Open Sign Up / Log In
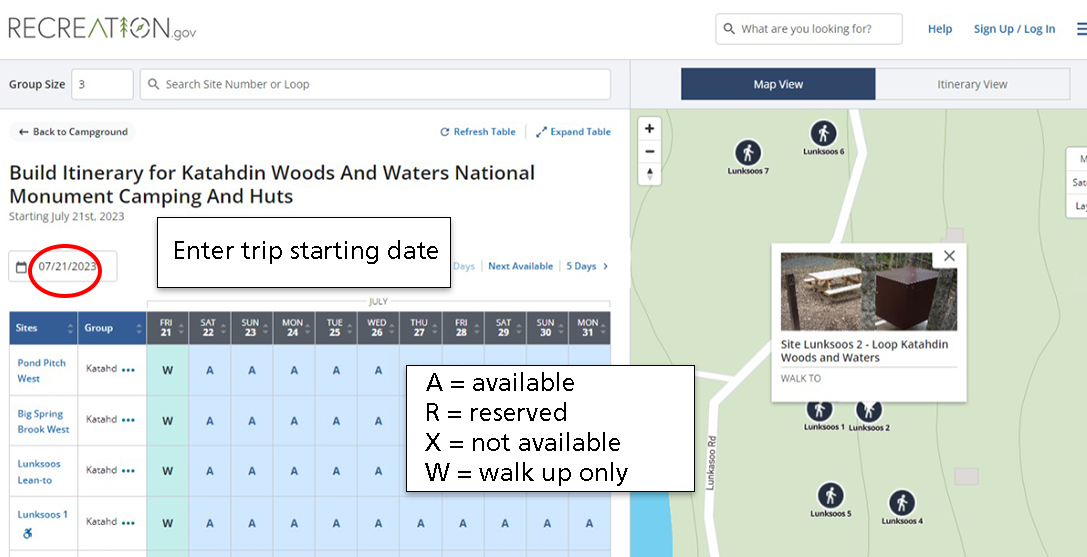1087x557 pixels. [x=1014, y=29]
